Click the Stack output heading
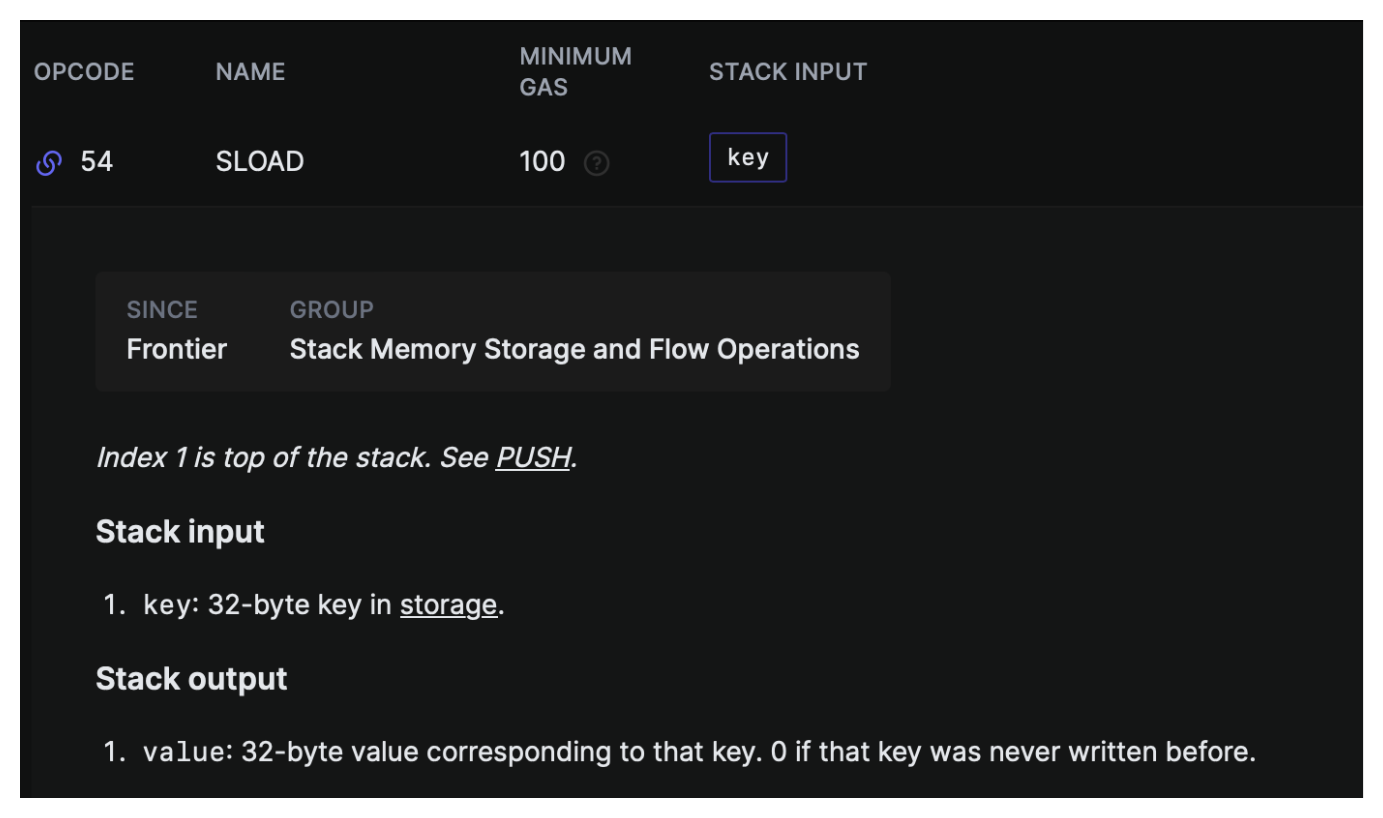The width and height of the screenshot is (1383, 818). point(191,679)
